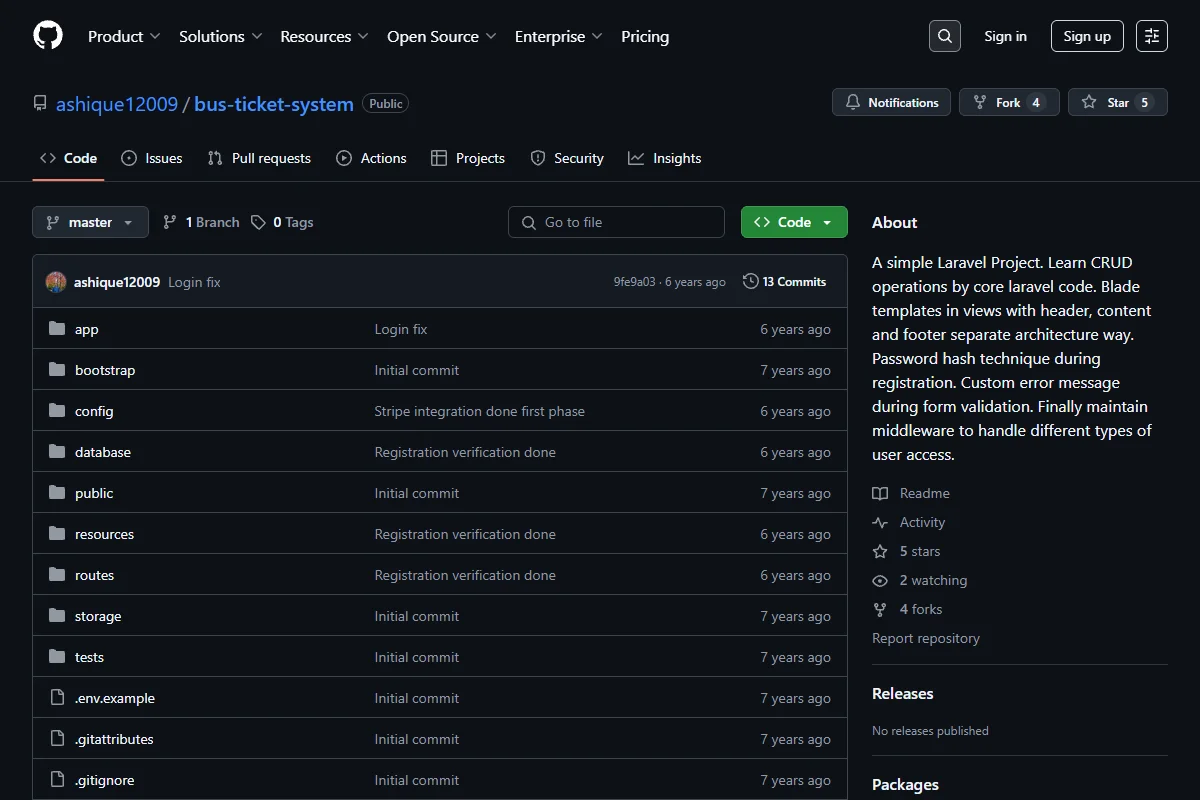
Task: Expand the master branch dropdown
Action: click(x=90, y=222)
